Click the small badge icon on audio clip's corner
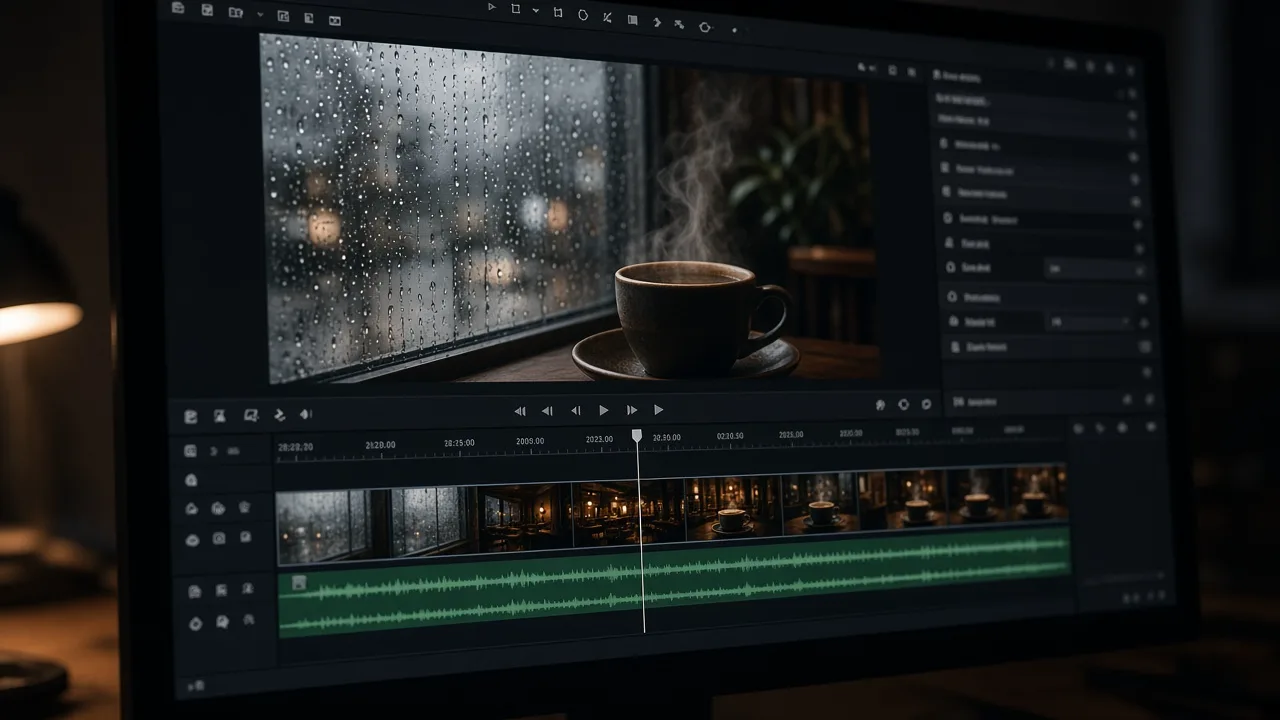The width and height of the screenshot is (1280, 720). pyautogui.click(x=298, y=582)
